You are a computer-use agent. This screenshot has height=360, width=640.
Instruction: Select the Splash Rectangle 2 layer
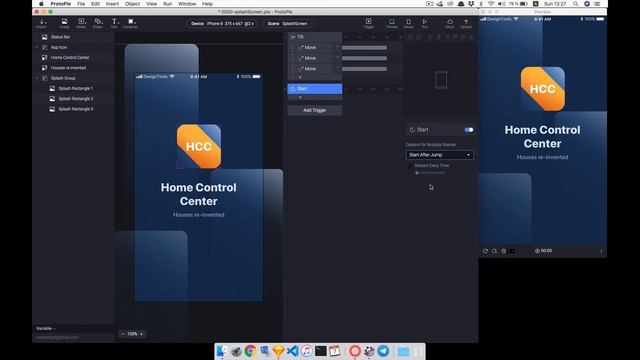coord(73,99)
